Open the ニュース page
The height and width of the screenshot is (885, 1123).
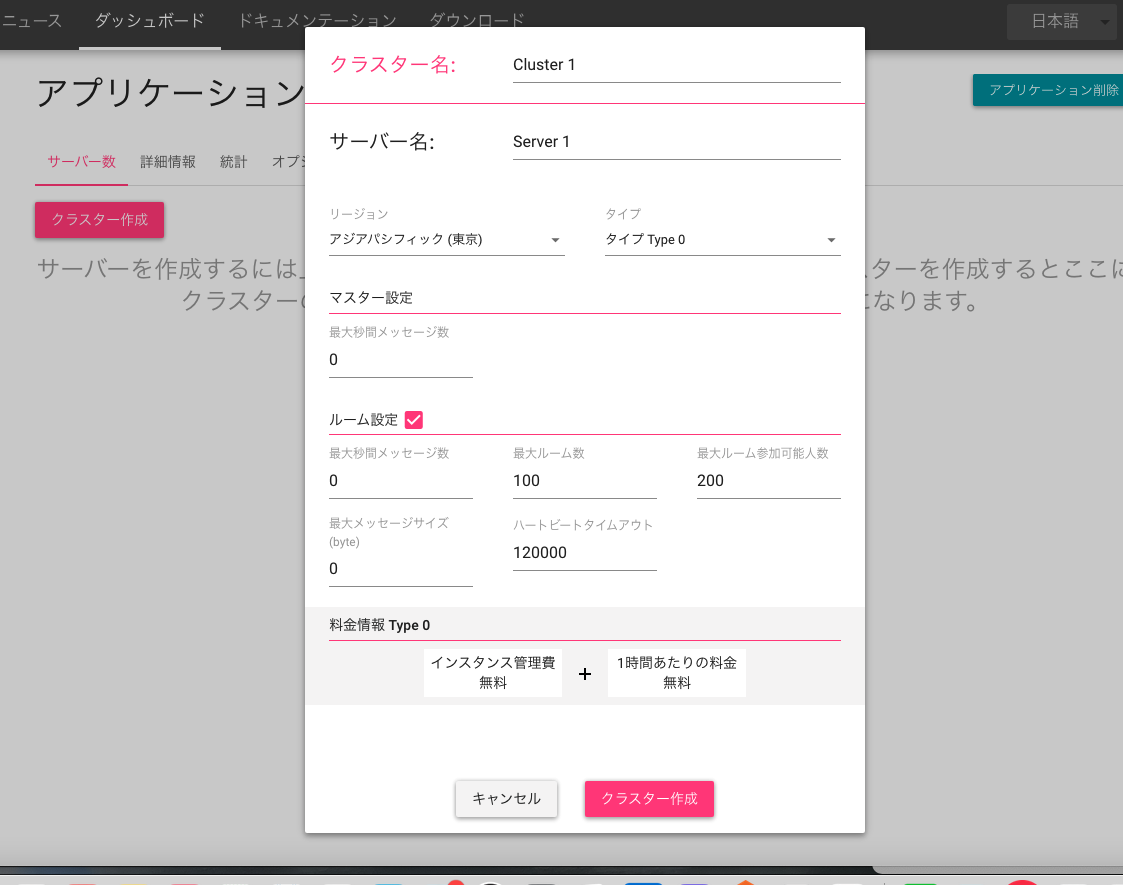point(34,19)
